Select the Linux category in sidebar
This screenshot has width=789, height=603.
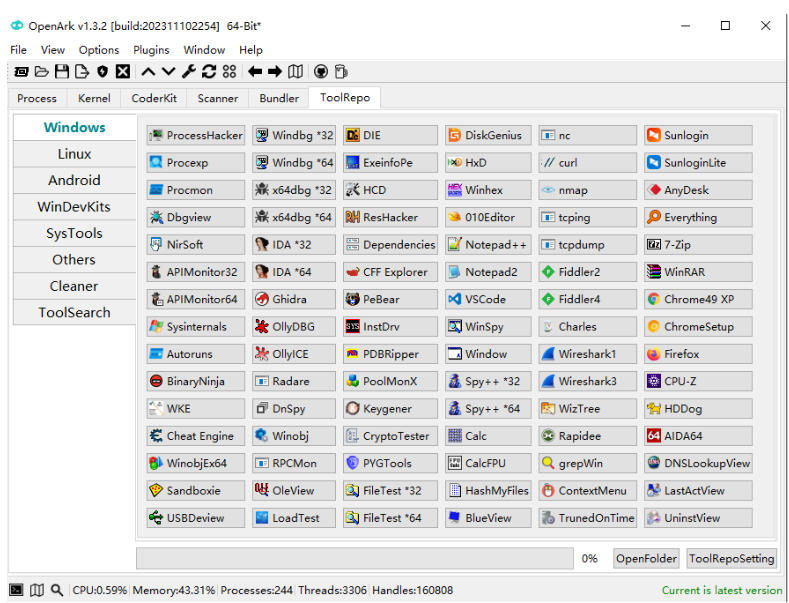(74, 154)
